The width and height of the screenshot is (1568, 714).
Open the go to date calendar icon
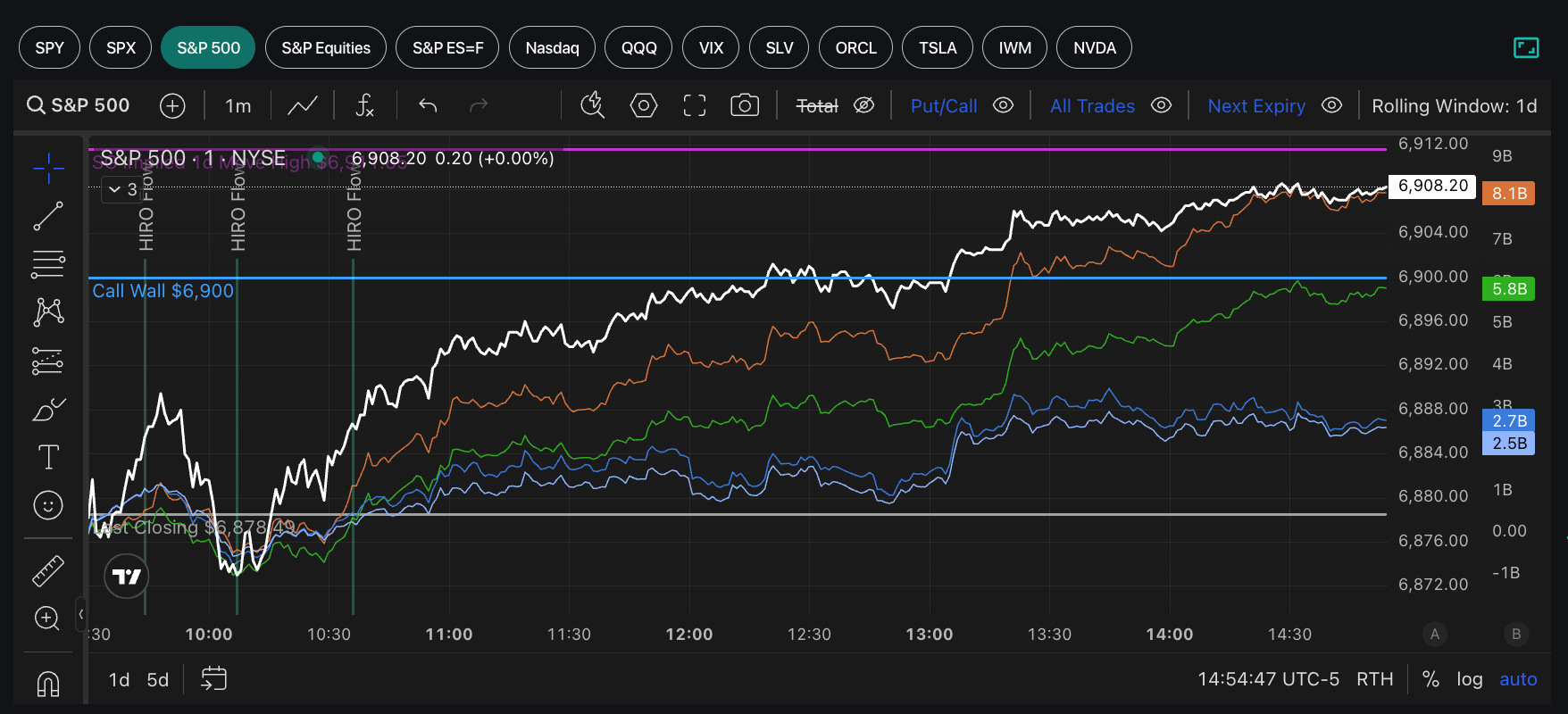(x=213, y=678)
